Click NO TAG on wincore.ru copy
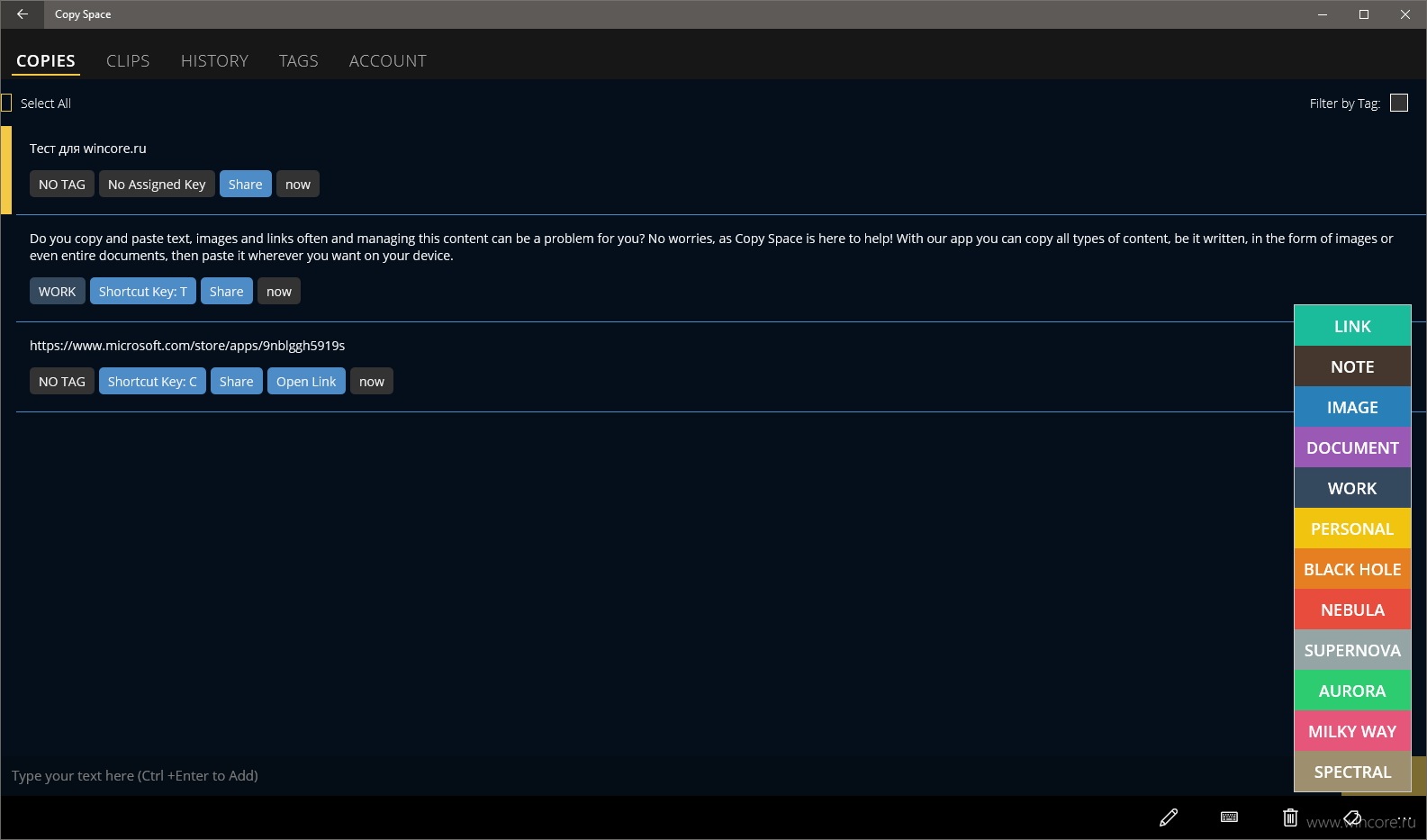The width and height of the screenshot is (1427, 840). (x=62, y=184)
